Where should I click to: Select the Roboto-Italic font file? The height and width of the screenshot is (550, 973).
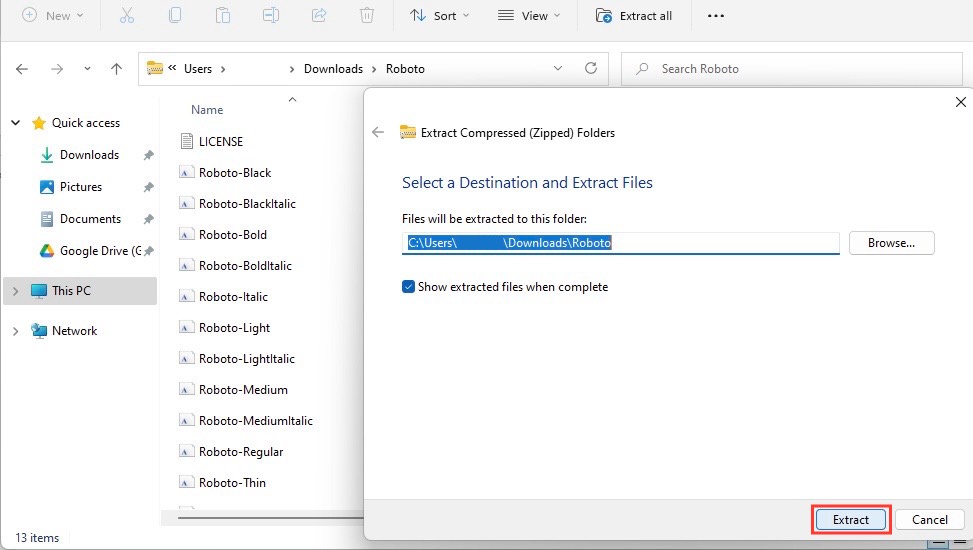[x=233, y=297]
